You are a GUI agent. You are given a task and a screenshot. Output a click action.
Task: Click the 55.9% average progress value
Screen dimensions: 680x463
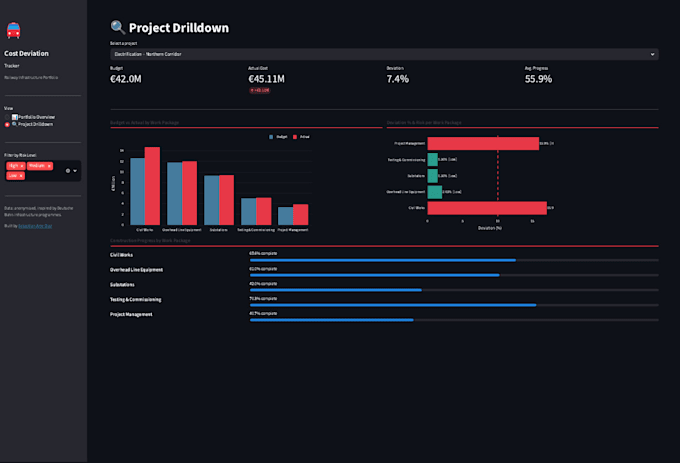538,79
